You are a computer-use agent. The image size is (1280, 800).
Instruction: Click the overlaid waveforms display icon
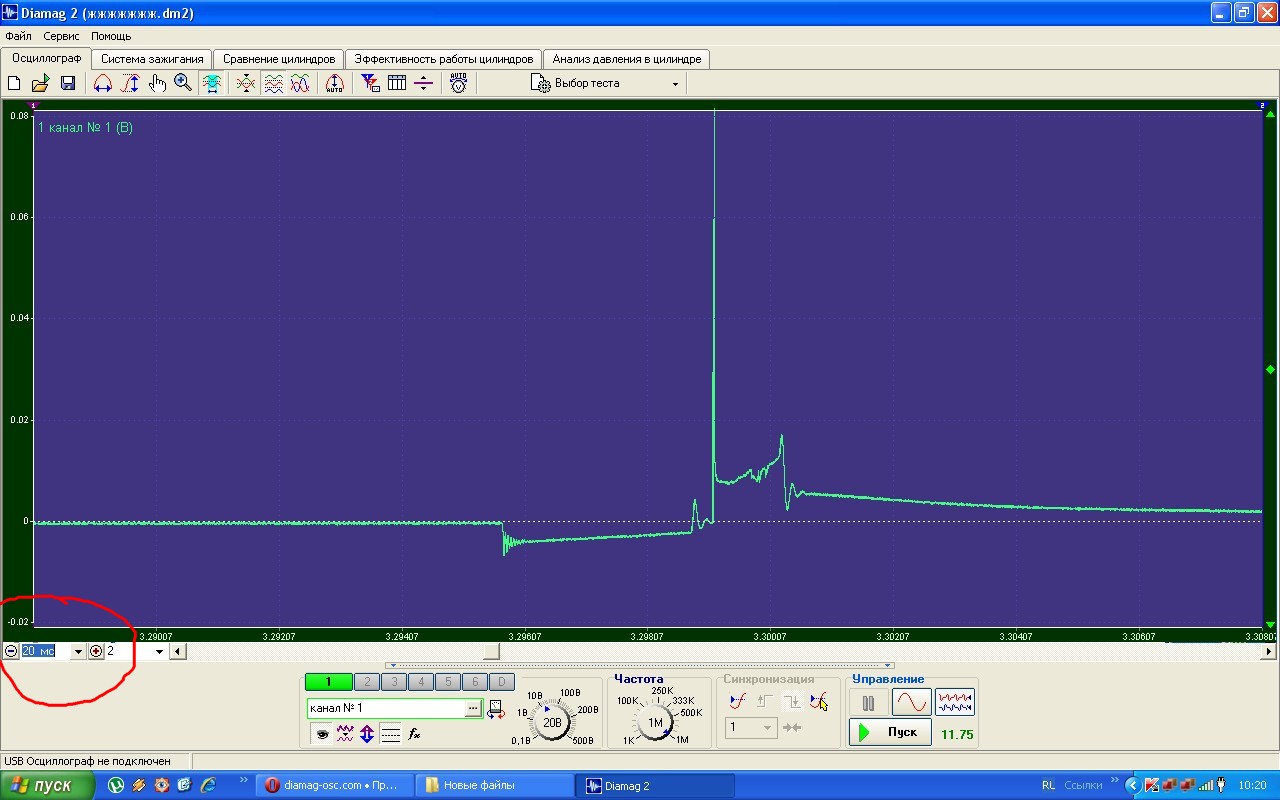point(300,84)
